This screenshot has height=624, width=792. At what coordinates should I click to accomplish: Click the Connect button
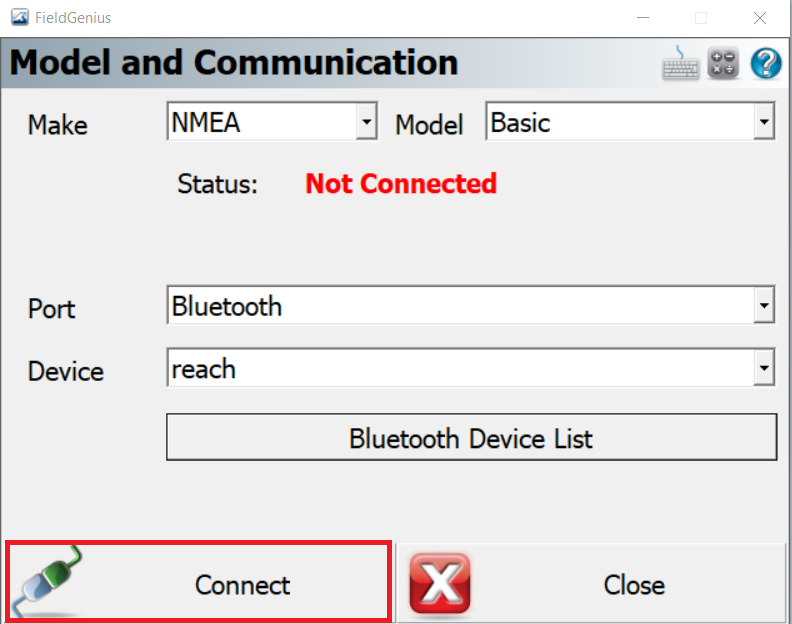point(199,581)
